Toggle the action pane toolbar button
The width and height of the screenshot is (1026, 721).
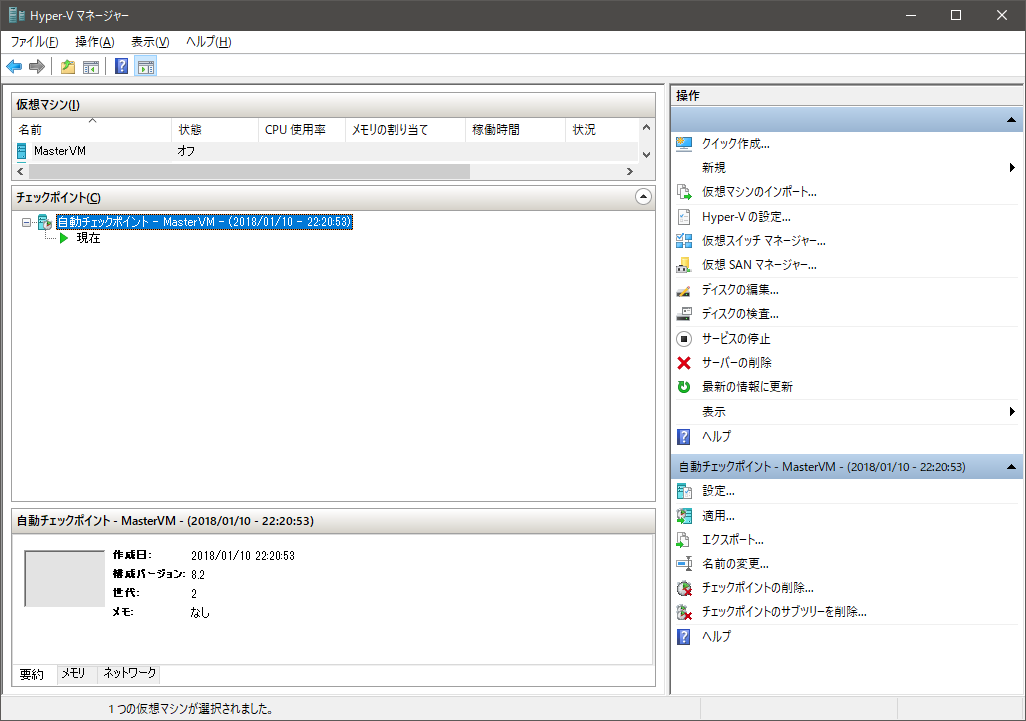click(146, 66)
